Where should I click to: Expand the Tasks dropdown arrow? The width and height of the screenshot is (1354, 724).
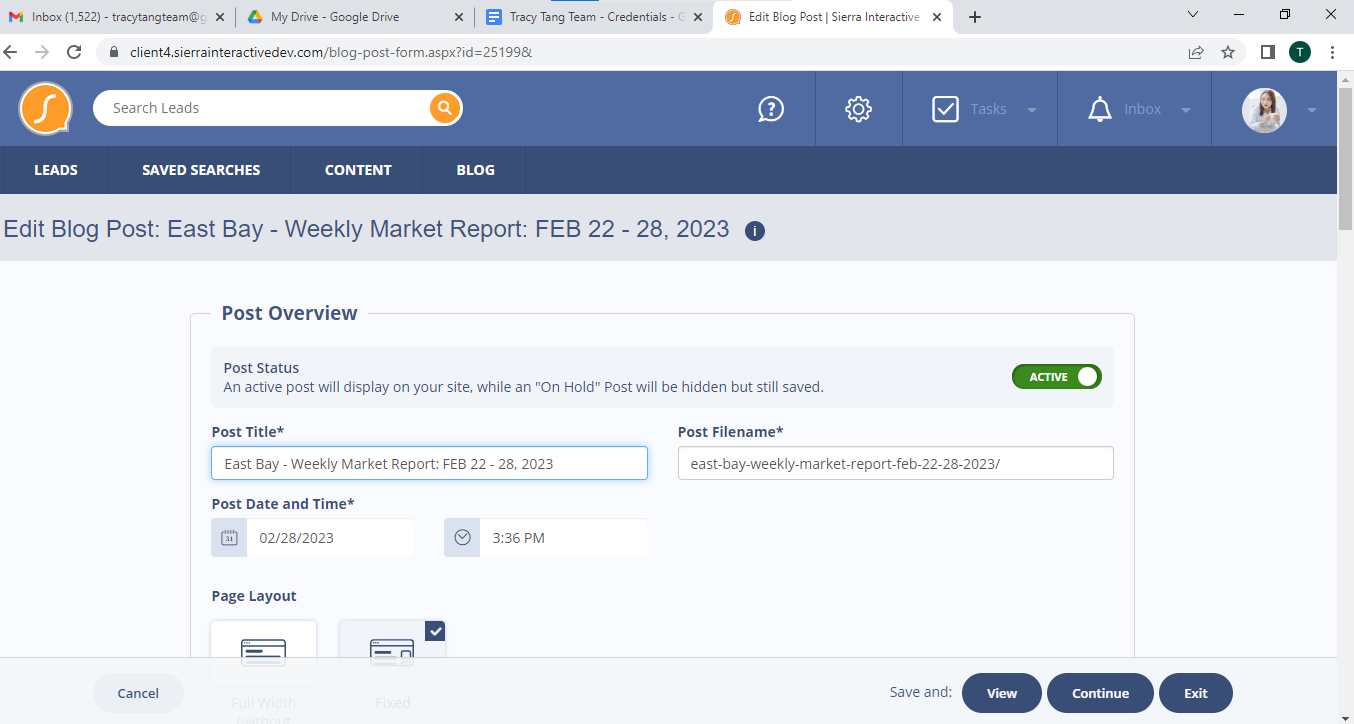point(1031,110)
